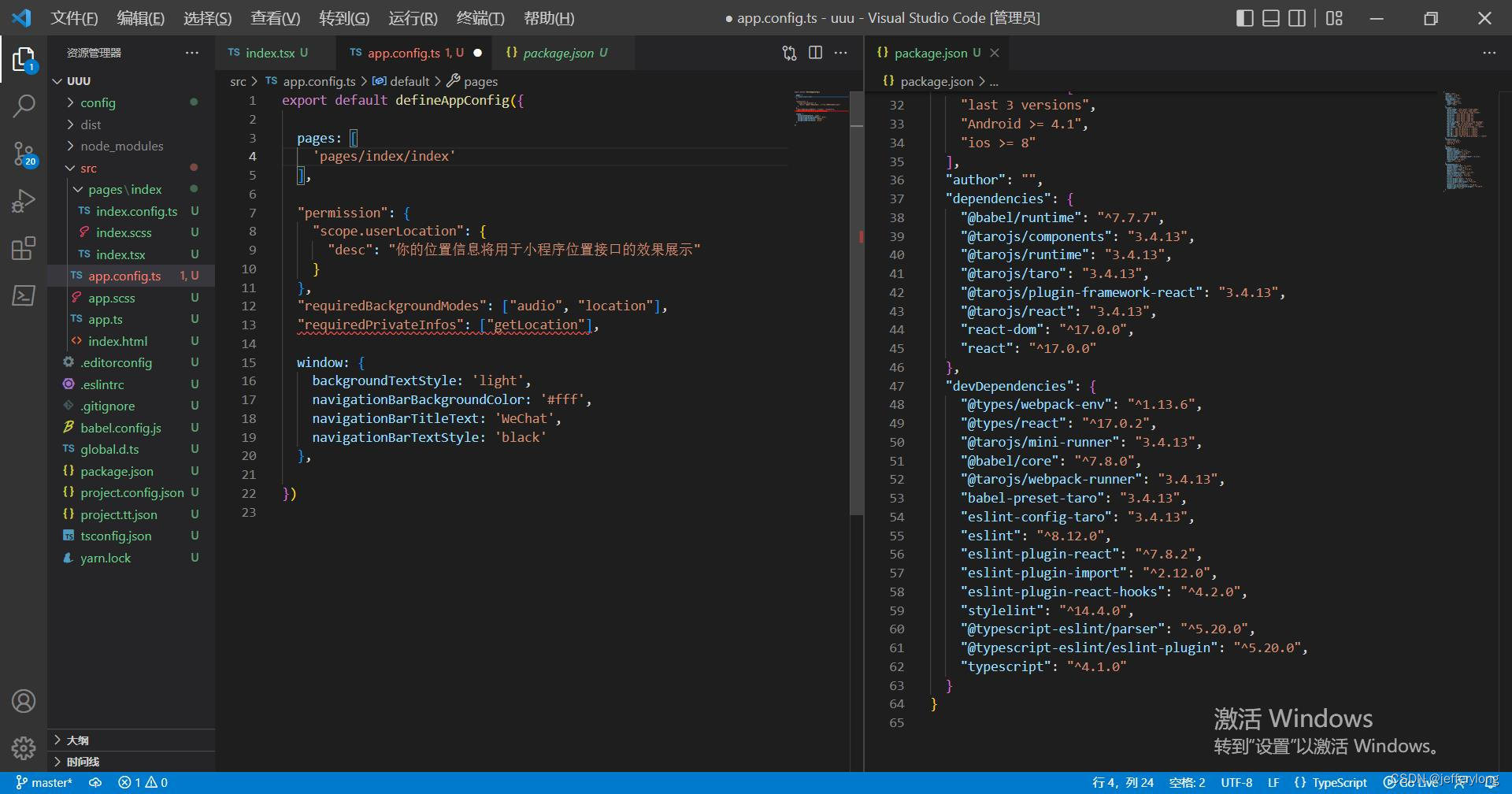The image size is (1512, 794).
Task: Open the Run and Debug view
Action: click(24, 201)
